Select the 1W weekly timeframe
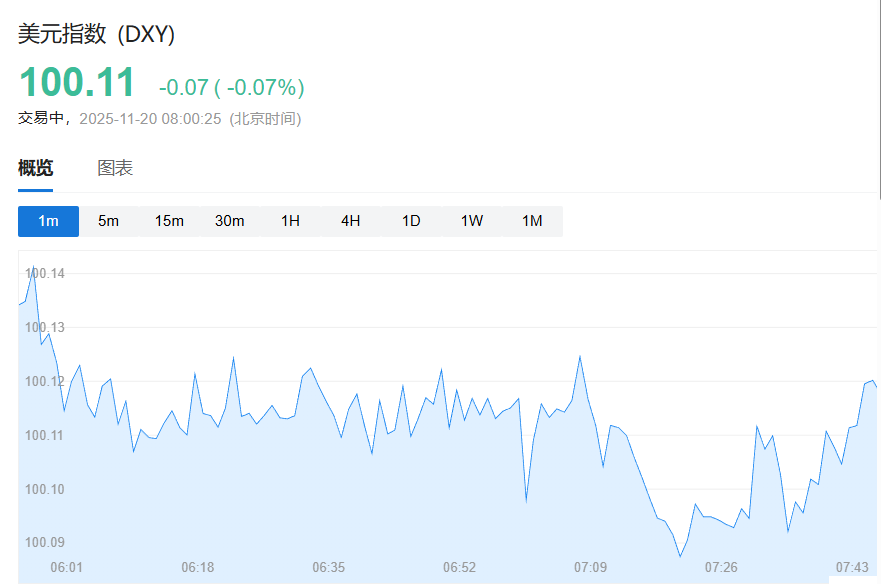Image resolution: width=881 pixels, height=584 pixels. 471,221
